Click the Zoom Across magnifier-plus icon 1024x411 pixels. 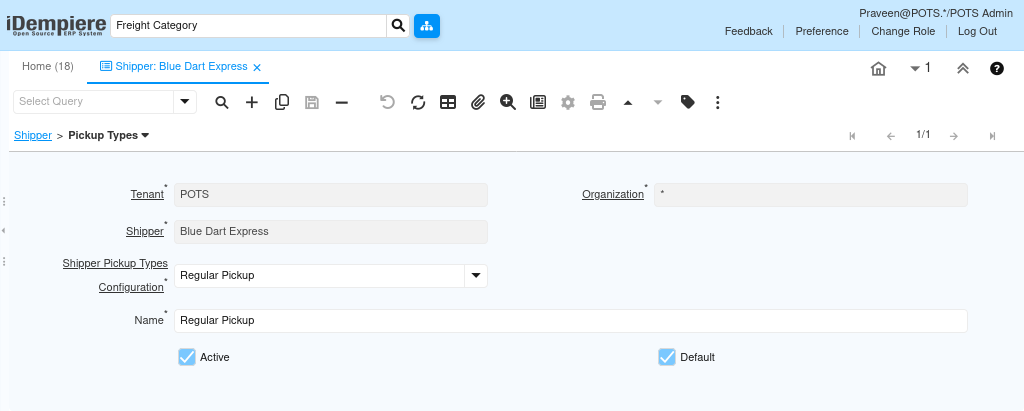coord(508,103)
